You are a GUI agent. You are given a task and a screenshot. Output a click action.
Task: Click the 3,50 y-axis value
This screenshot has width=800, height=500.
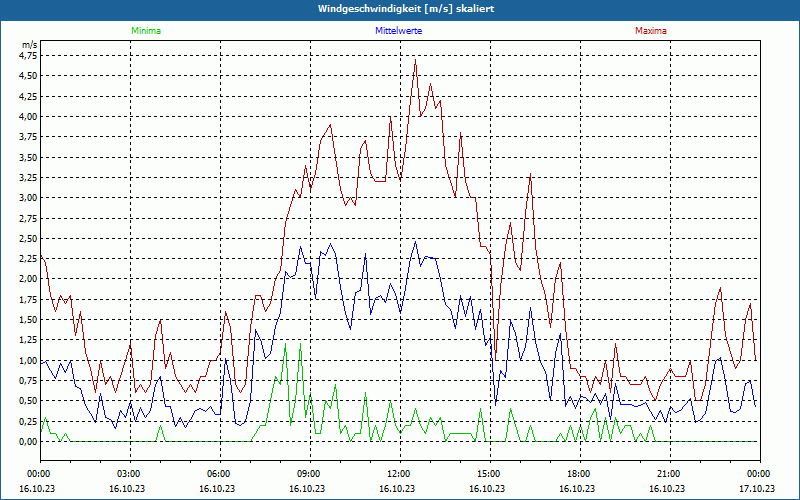pyautogui.click(x=28, y=157)
